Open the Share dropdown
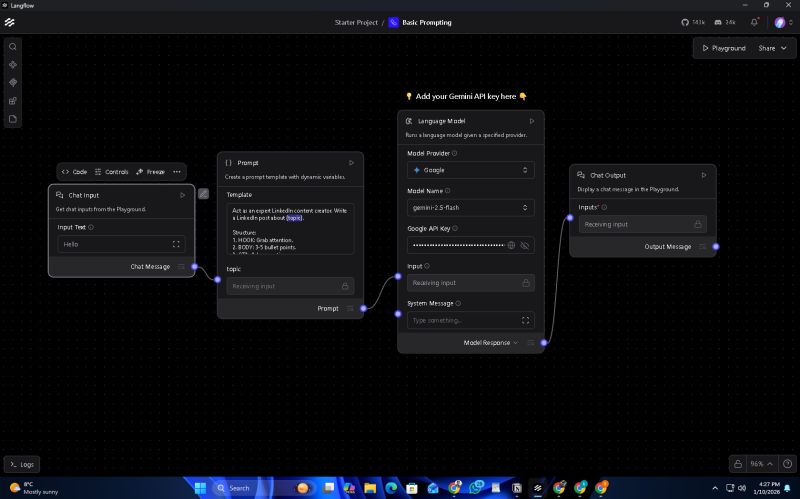Screen dimensions: 800x499 [772, 48]
